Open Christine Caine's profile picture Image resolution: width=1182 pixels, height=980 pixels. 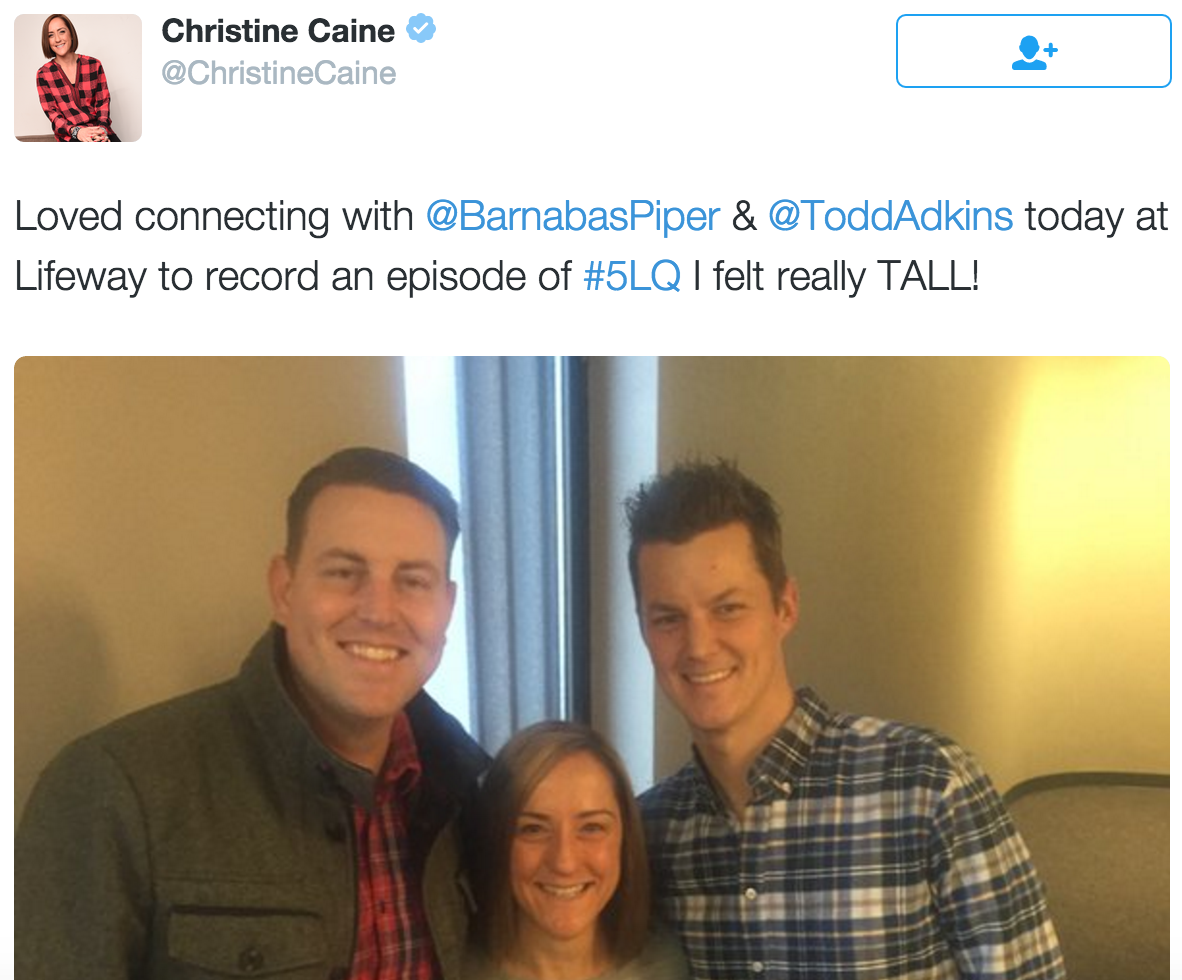click(x=78, y=78)
